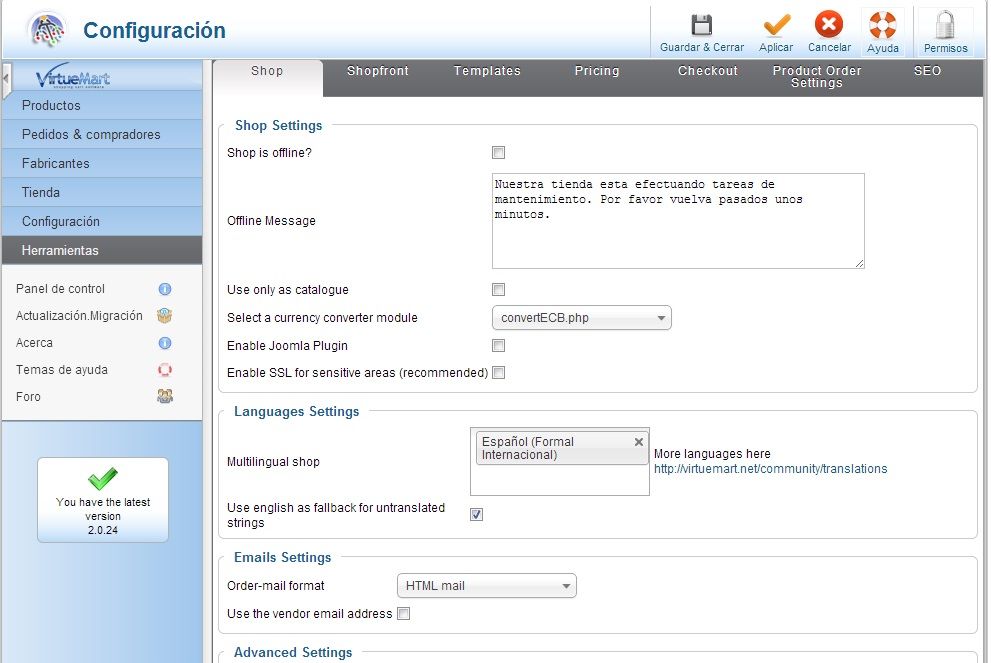Toggle Enable Joomla Plugin checkbox

point(499,345)
